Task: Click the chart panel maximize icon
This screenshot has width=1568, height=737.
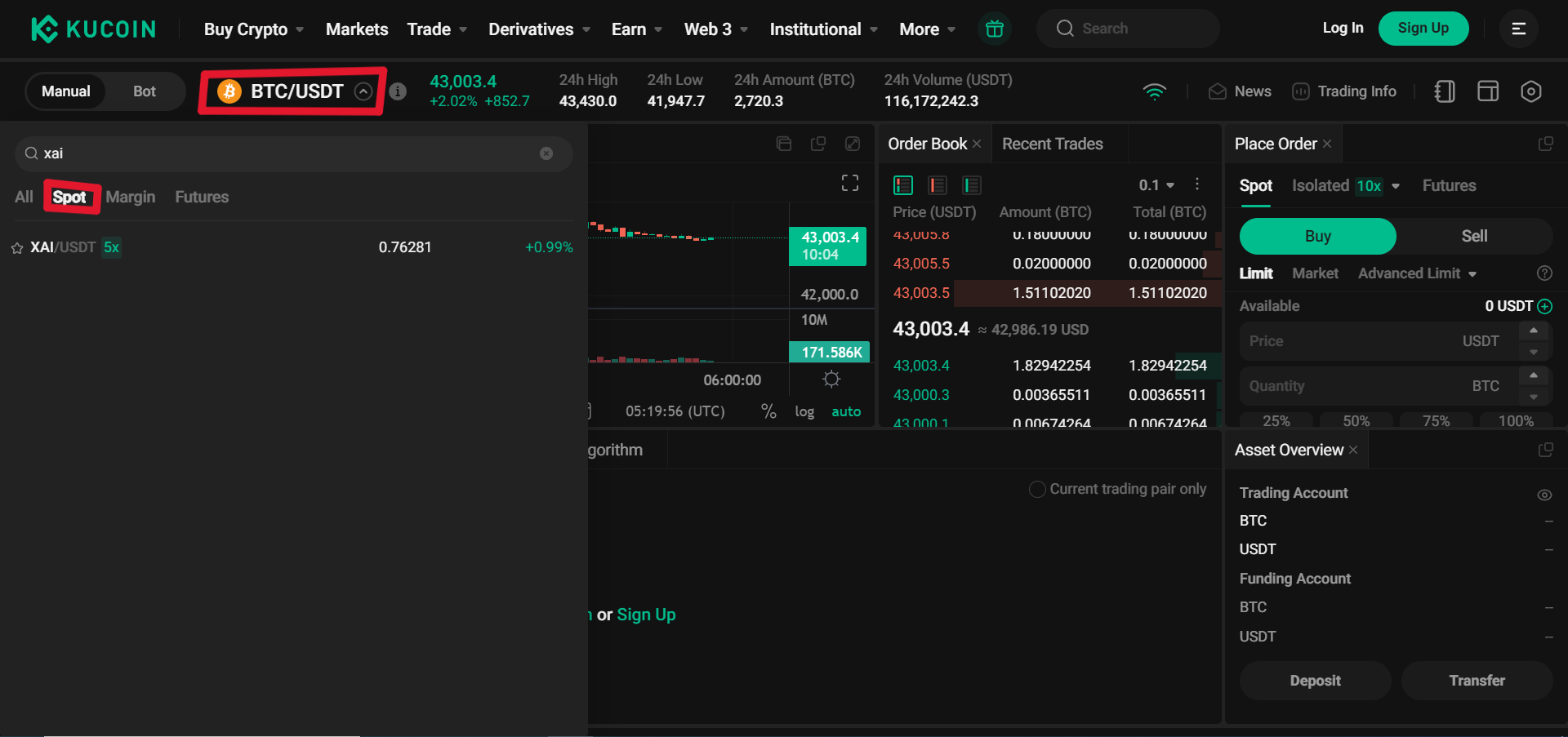Action: tap(853, 144)
